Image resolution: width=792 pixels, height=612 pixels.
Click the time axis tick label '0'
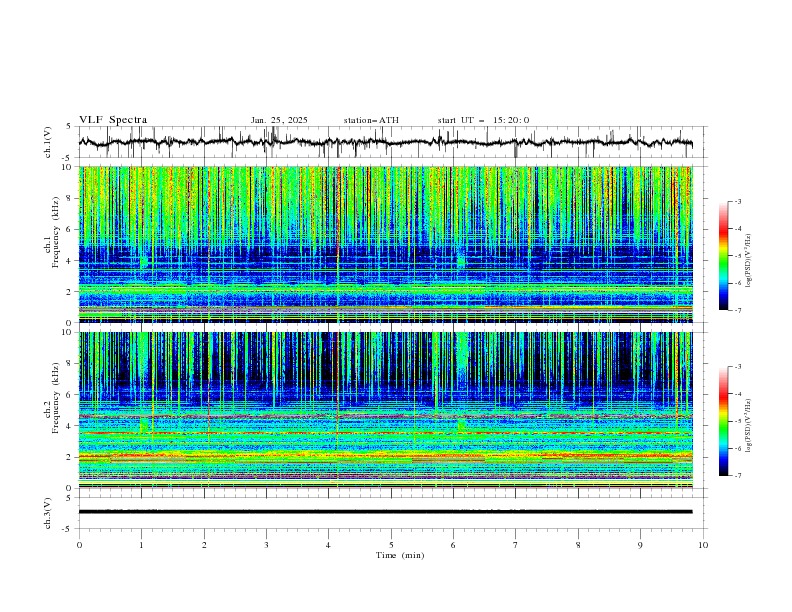[x=79, y=545]
